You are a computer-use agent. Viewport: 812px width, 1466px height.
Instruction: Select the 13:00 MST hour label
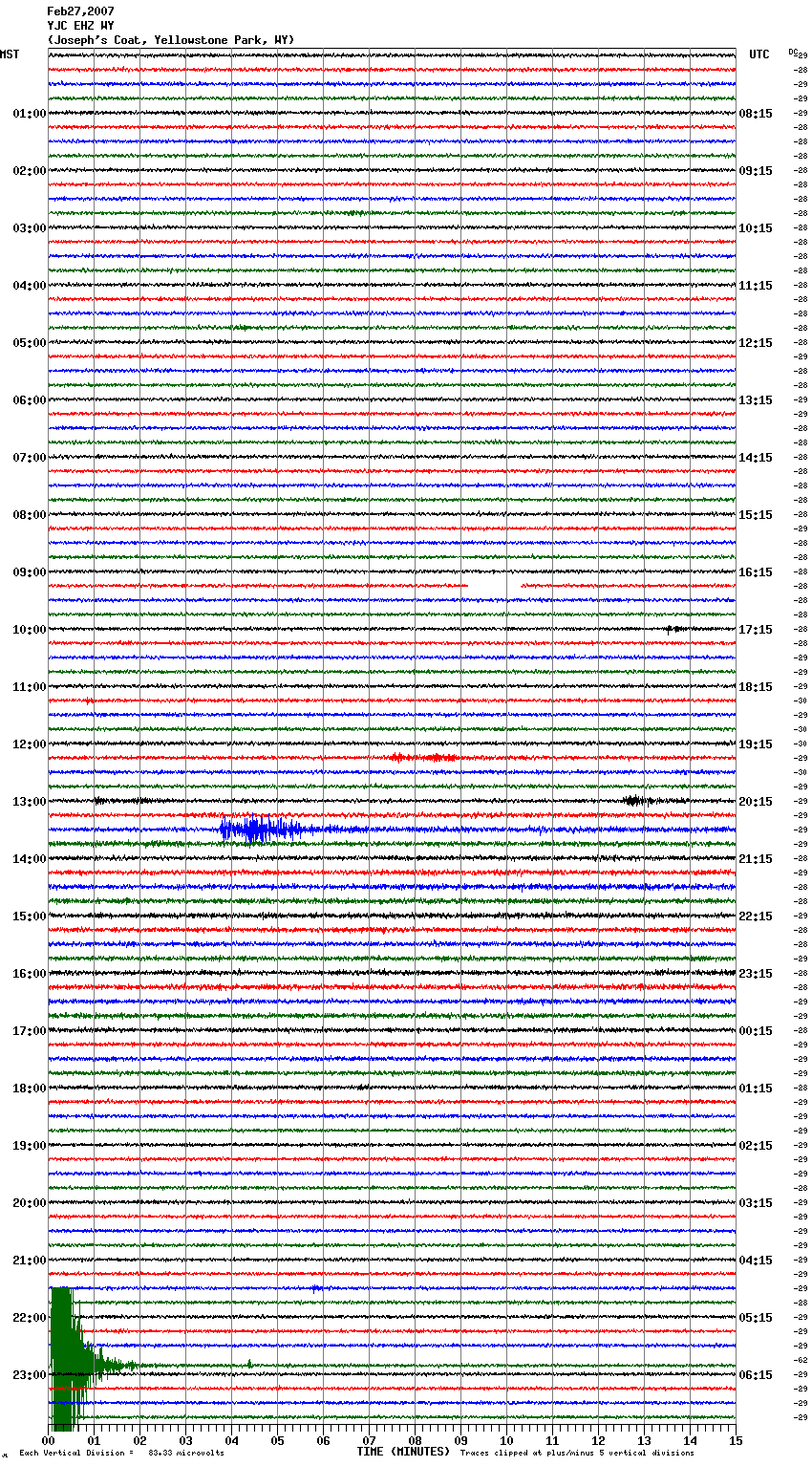tap(30, 802)
